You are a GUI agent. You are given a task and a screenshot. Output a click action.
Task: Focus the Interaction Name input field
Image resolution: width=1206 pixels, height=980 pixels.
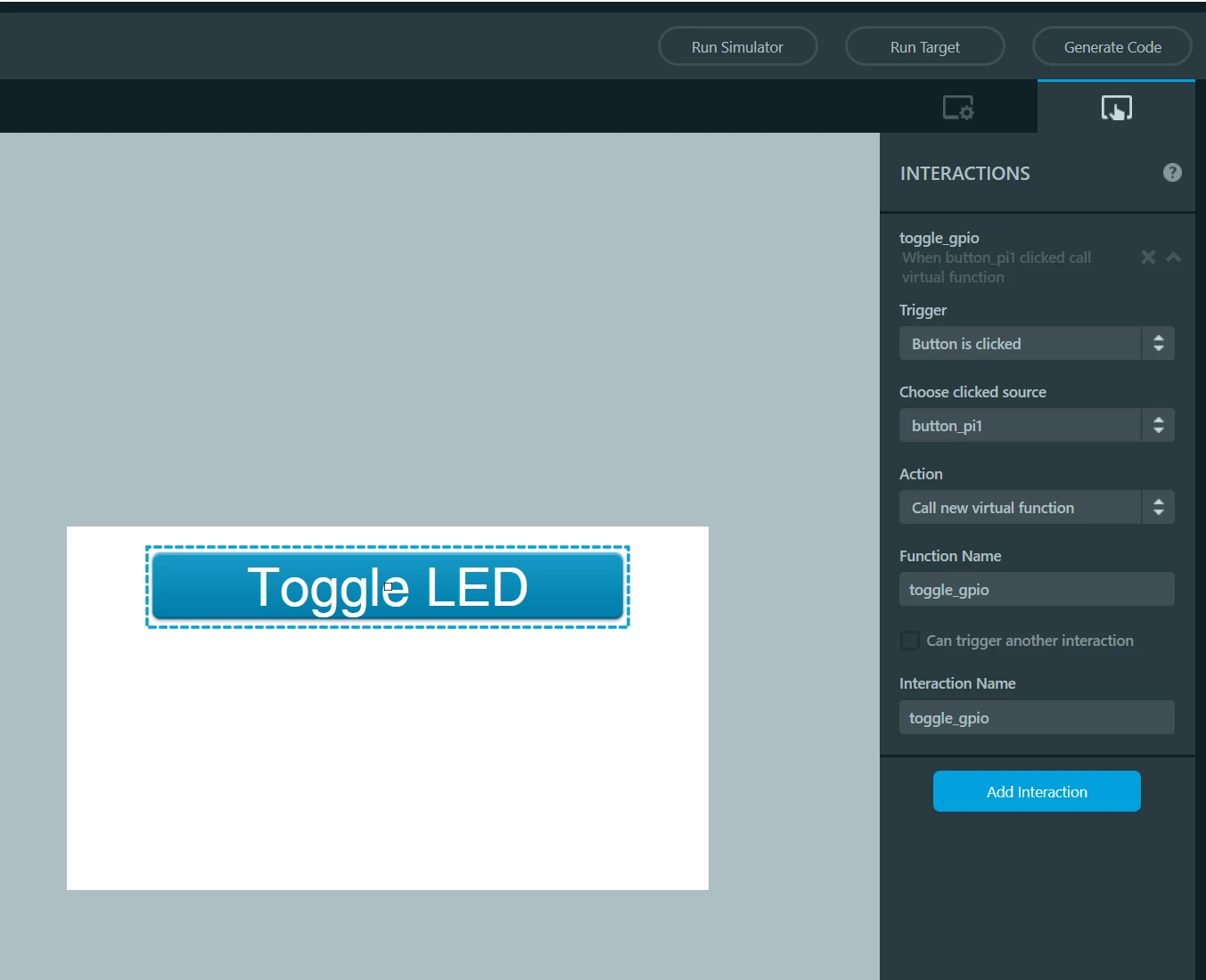pyautogui.click(x=1037, y=717)
